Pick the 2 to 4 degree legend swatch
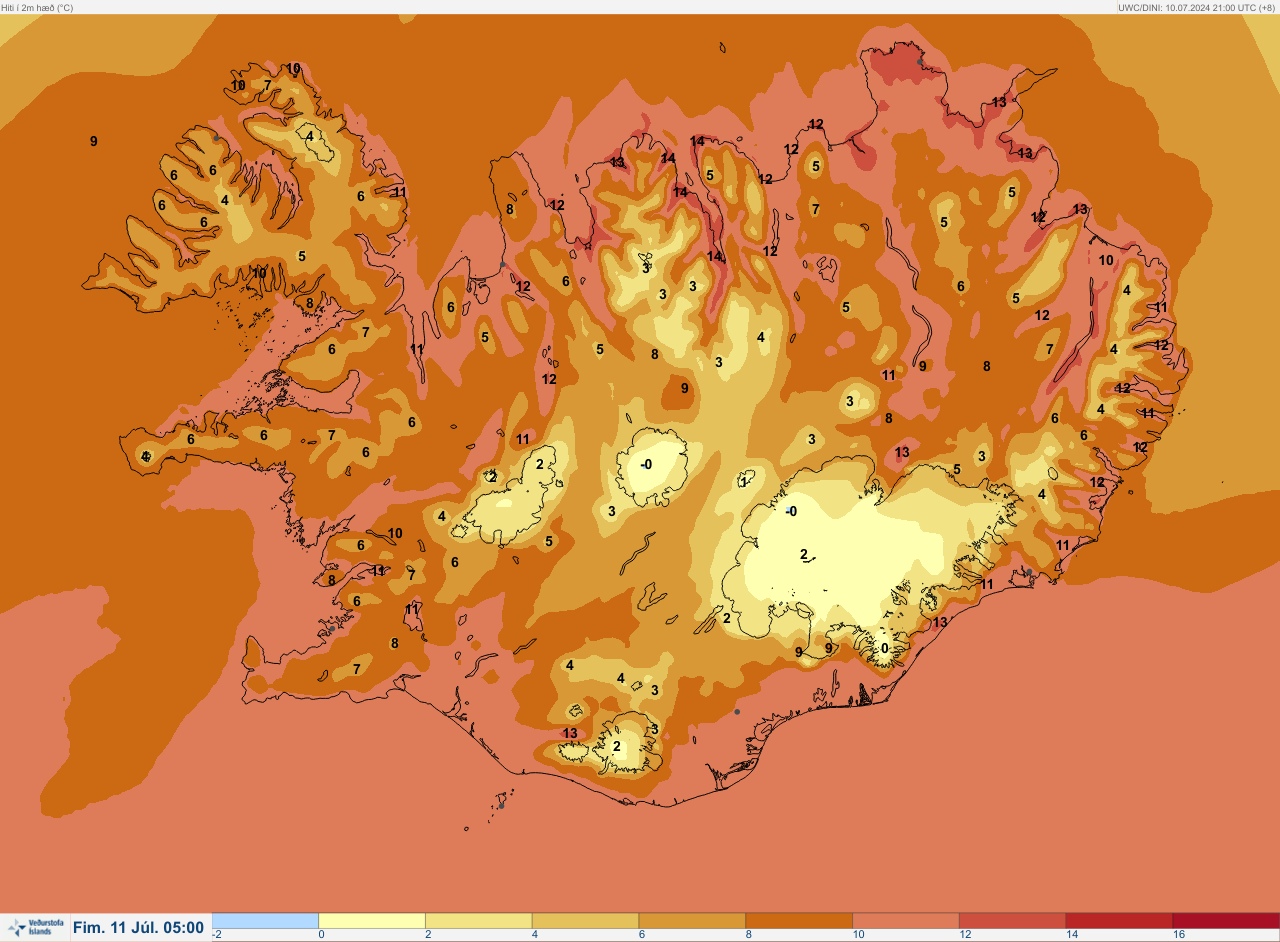This screenshot has width=1280, height=942. tap(479, 920)
